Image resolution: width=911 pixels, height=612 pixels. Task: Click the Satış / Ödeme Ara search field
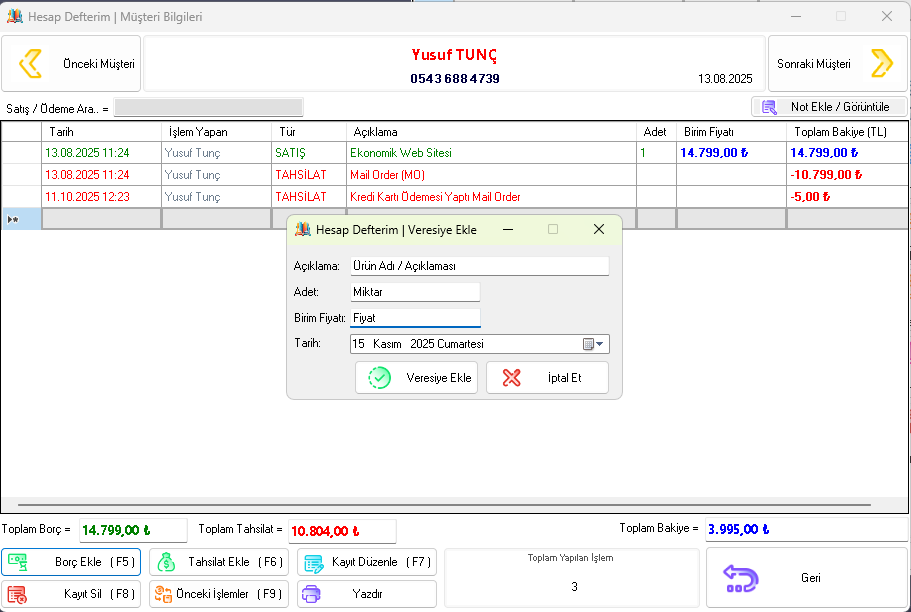tap(208, 107)
